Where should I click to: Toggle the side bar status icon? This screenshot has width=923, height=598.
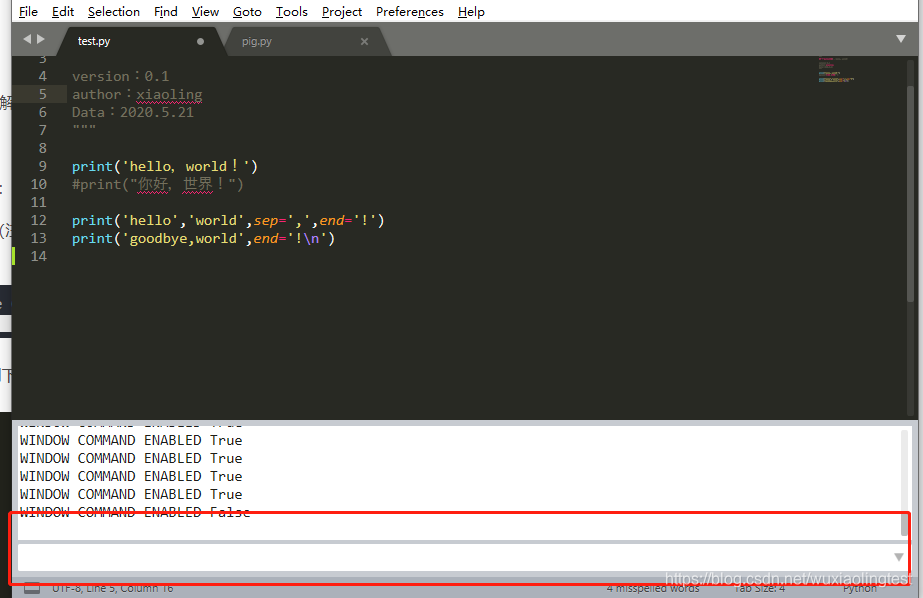tap(32, 588)
